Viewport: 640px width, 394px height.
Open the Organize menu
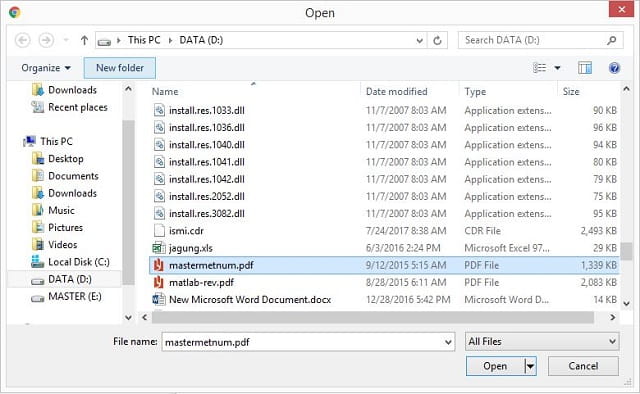coord(46,68)
